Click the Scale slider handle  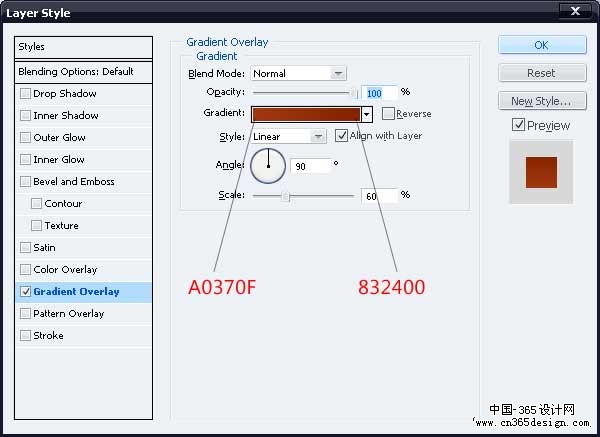pos(285,196)
